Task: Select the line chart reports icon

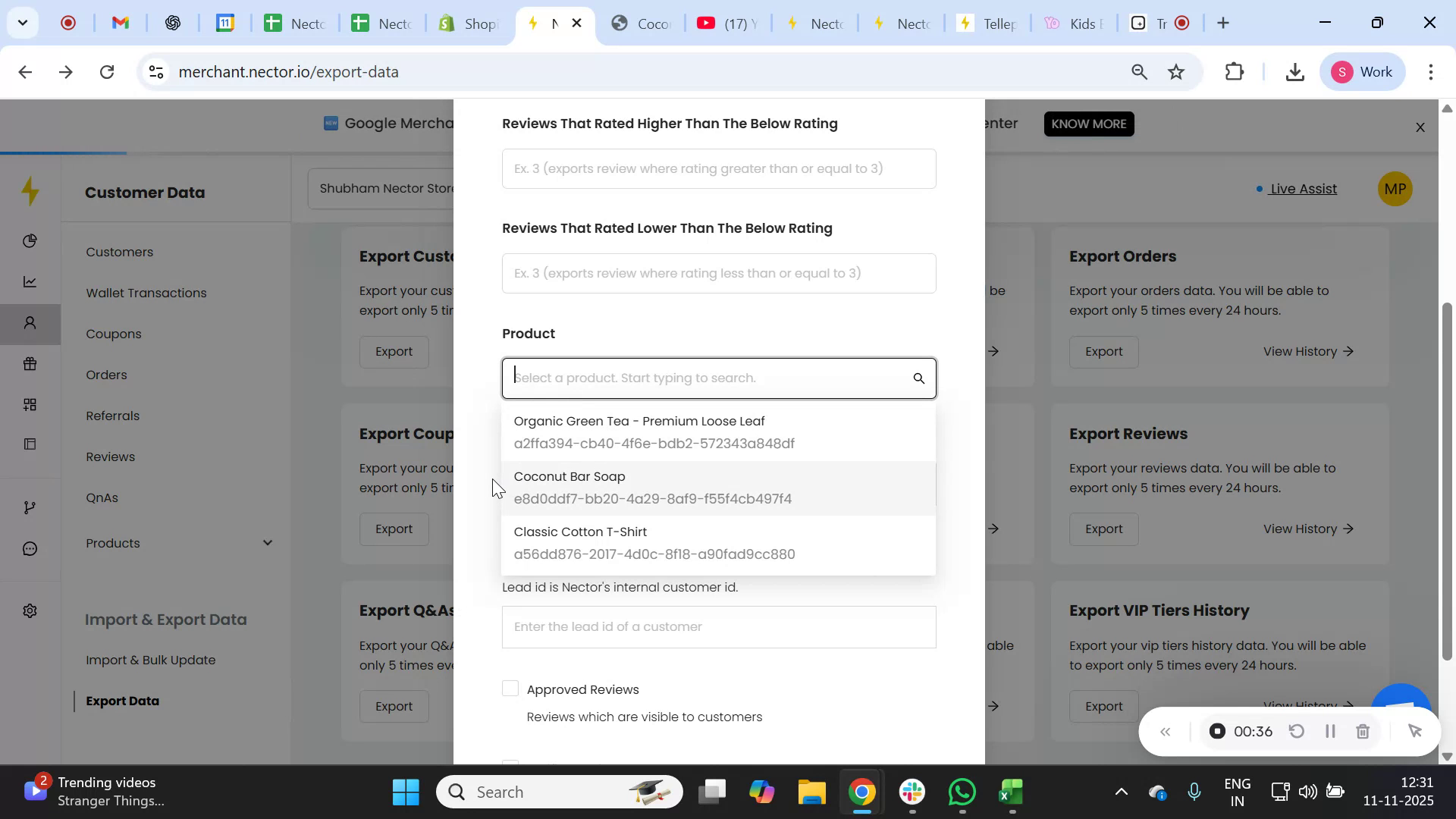Action: (30, 281)
